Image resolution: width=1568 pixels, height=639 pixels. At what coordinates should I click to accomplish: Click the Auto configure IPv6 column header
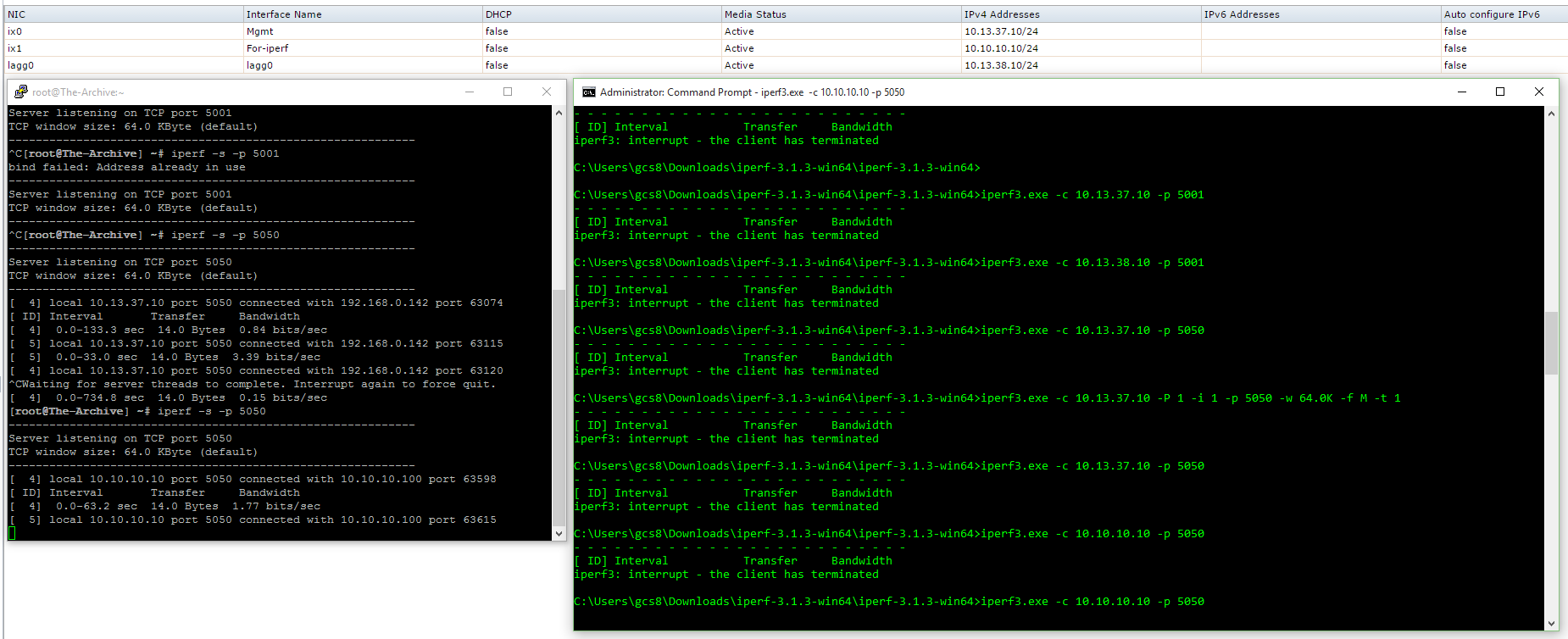click(1504, 14)
